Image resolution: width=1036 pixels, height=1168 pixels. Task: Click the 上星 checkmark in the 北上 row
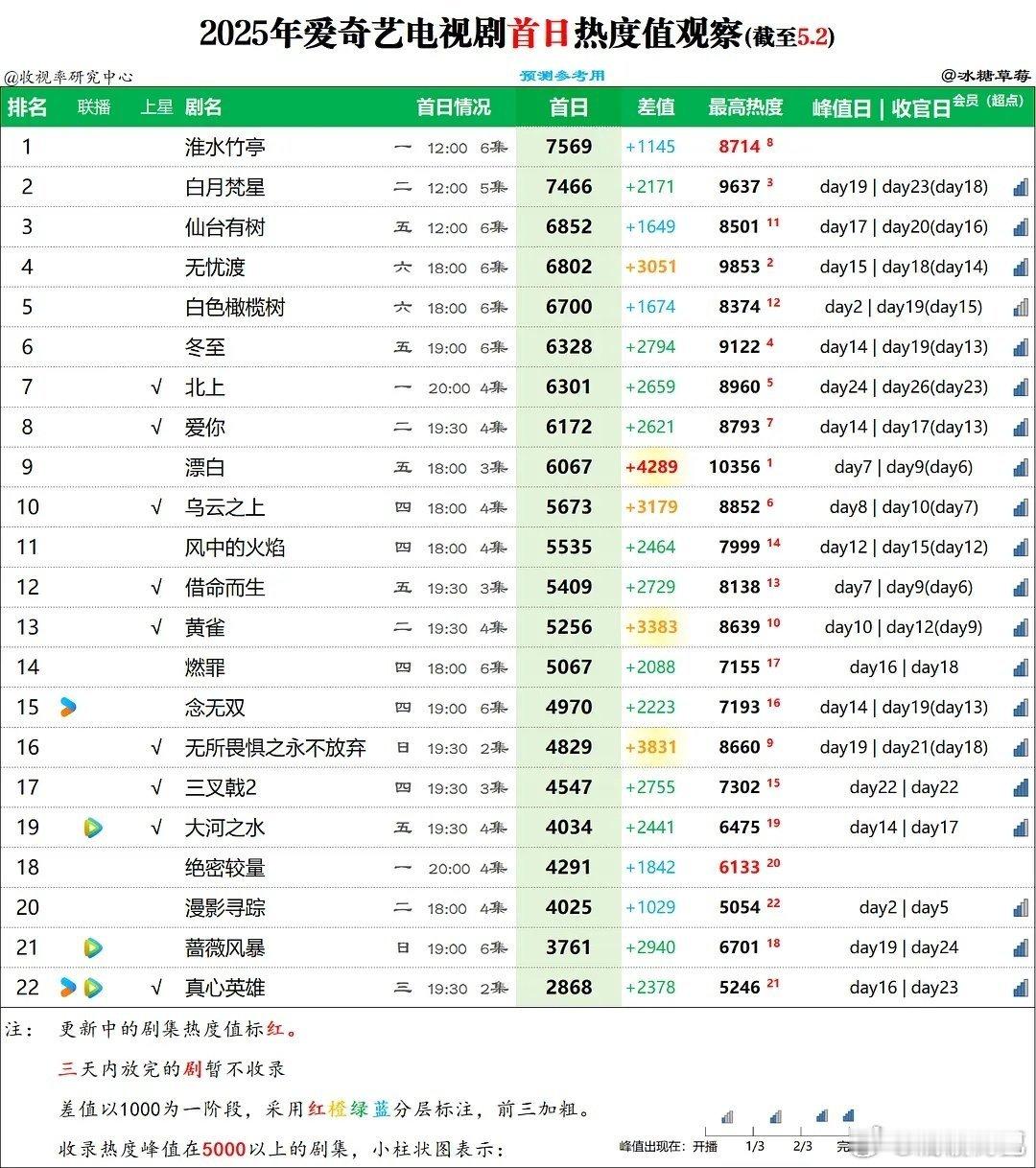click(x=156, y=387)
